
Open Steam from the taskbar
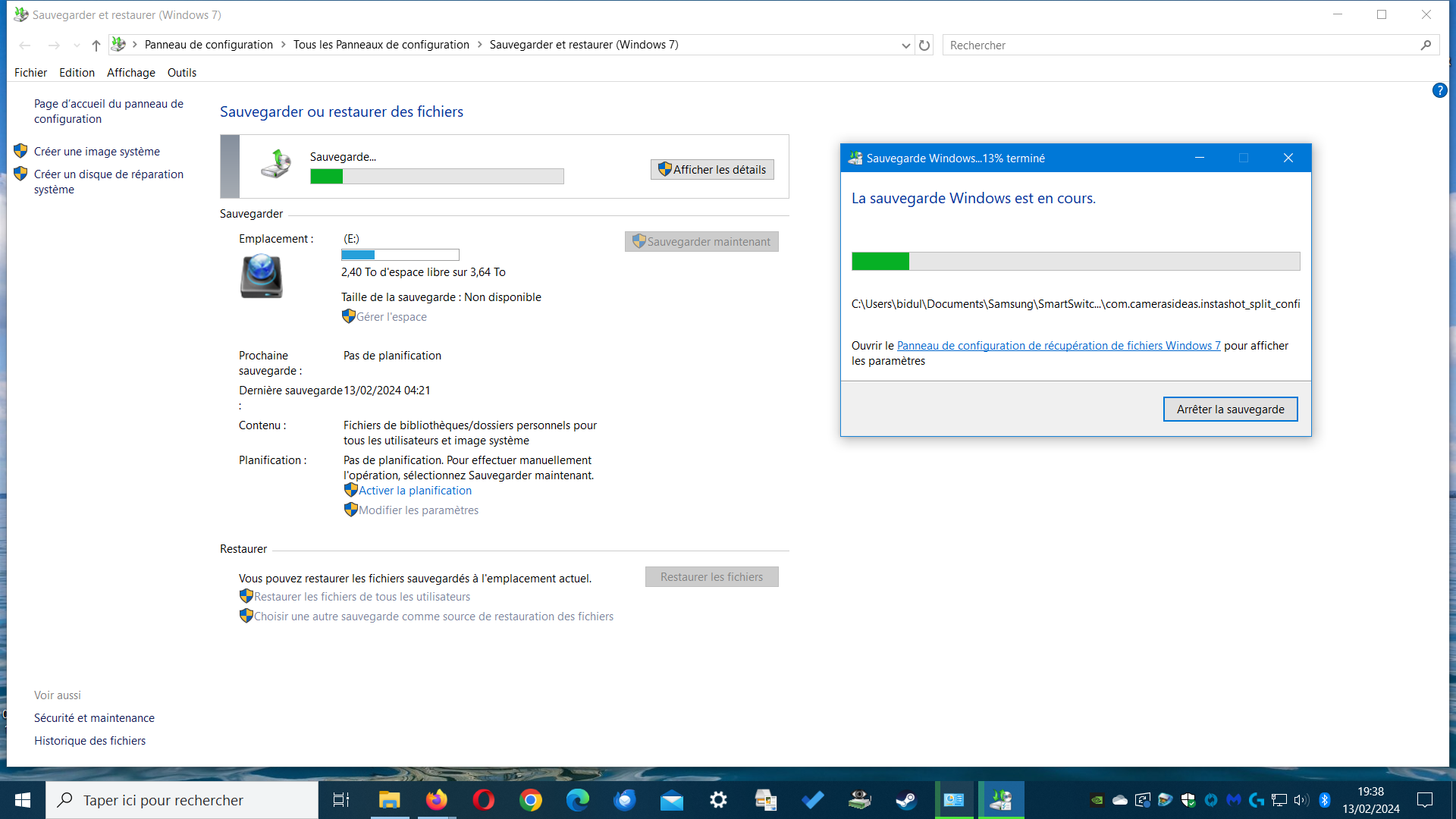coord(906,800)
